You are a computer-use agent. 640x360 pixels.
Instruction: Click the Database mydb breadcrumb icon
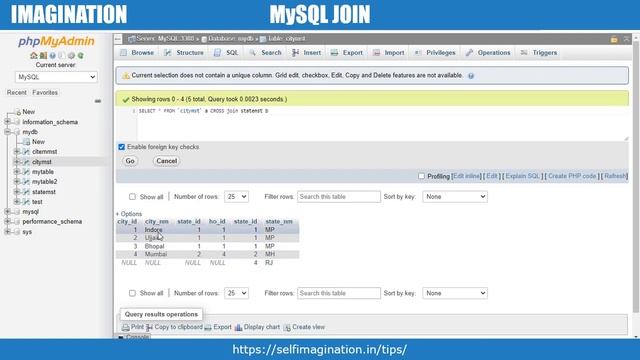tap(204, 39)
